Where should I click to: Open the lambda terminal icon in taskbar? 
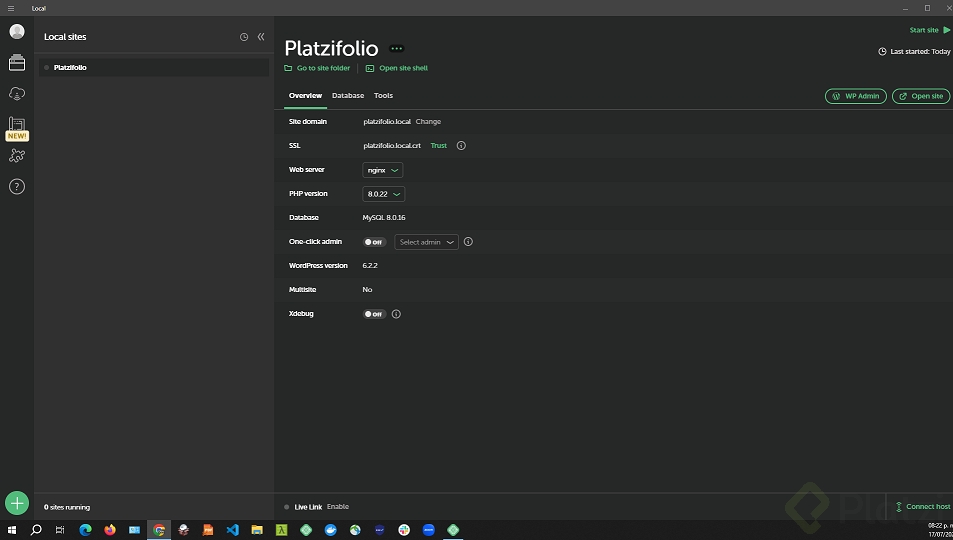[x=281, y=530]
